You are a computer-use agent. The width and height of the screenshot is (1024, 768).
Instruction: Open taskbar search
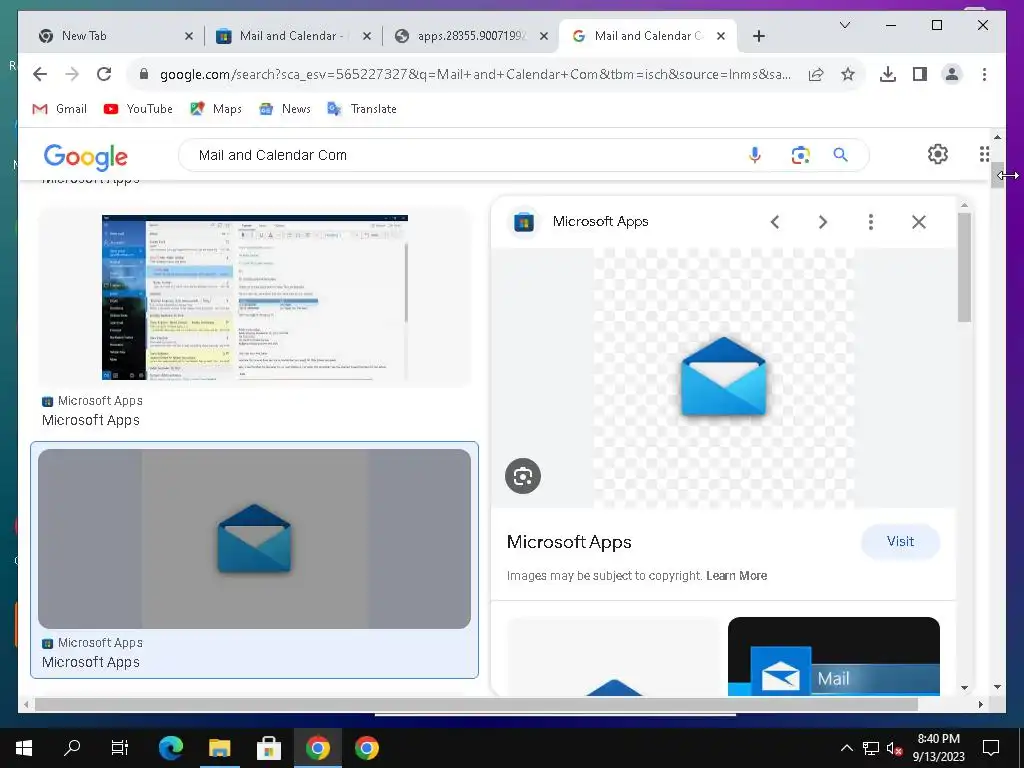(72, 748)
